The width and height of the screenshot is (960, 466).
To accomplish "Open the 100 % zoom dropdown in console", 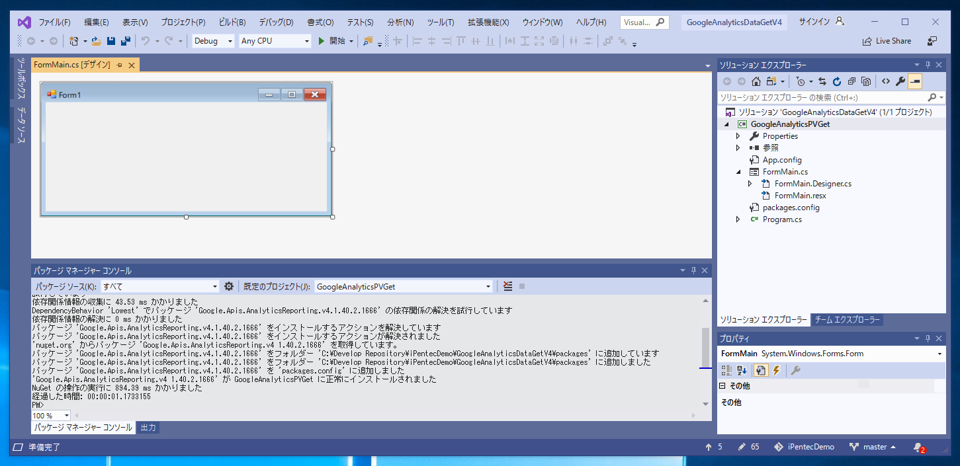I will 51,415.
